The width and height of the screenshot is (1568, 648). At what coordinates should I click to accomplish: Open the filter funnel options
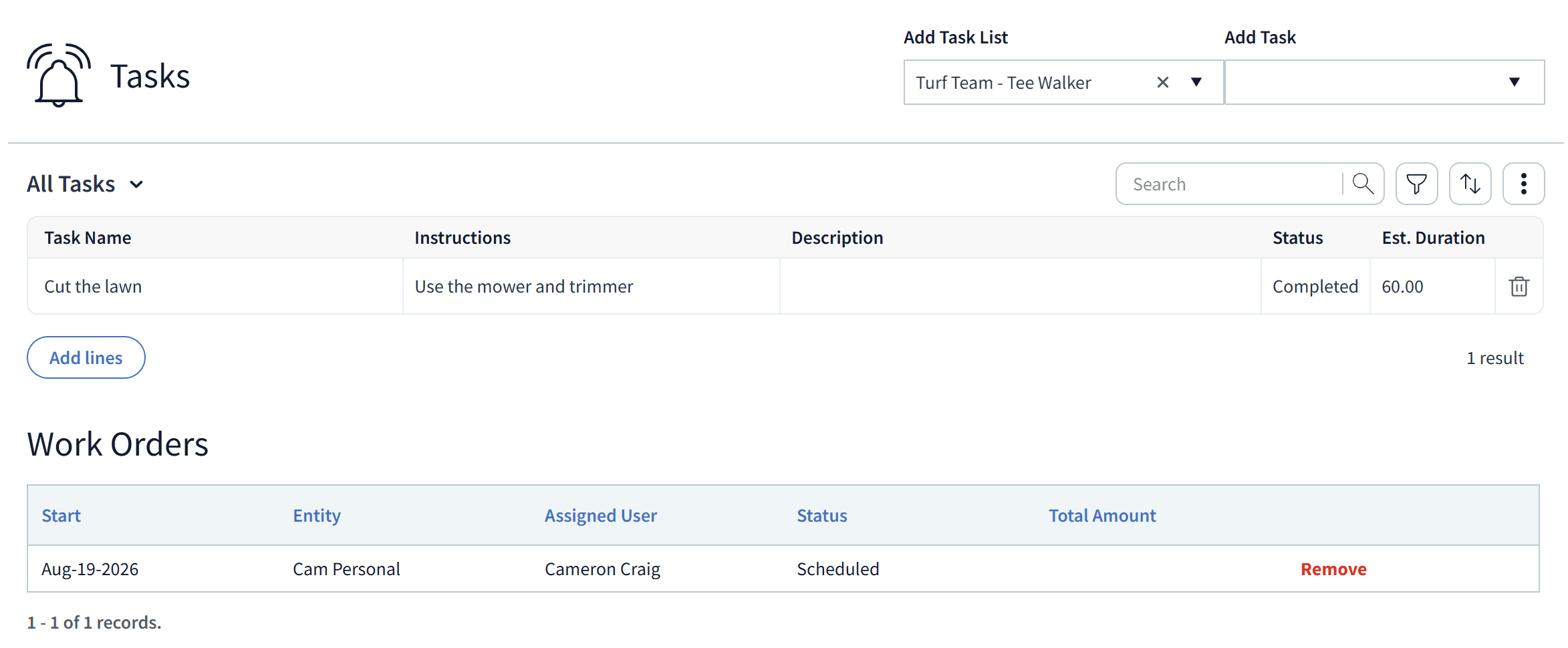pos(1416,184)
